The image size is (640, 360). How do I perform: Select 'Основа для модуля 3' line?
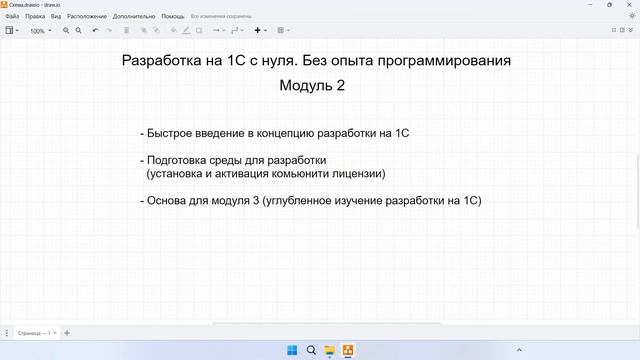pos(311,200)
